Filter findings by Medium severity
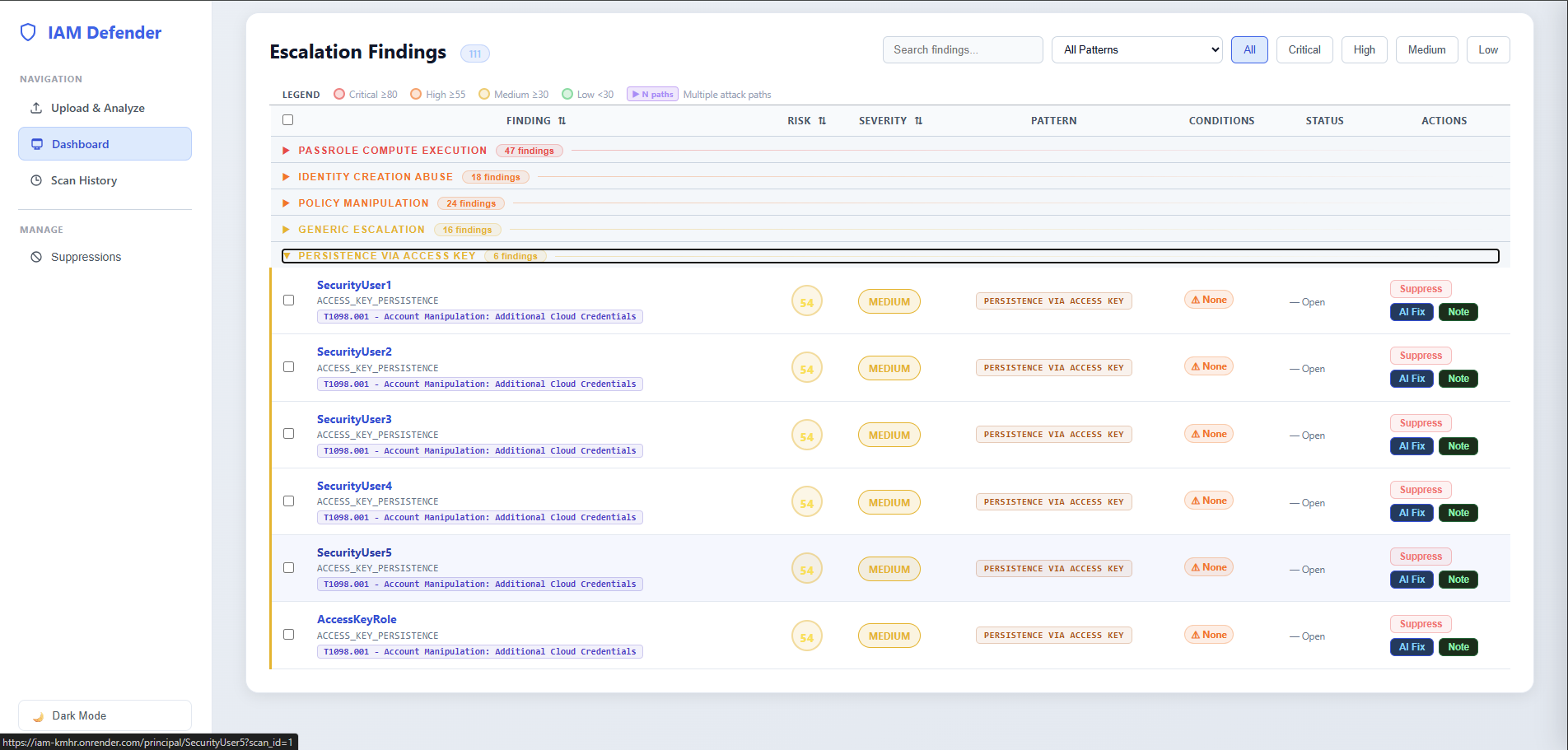1568x750 pixels. [x=1426, y=50]
